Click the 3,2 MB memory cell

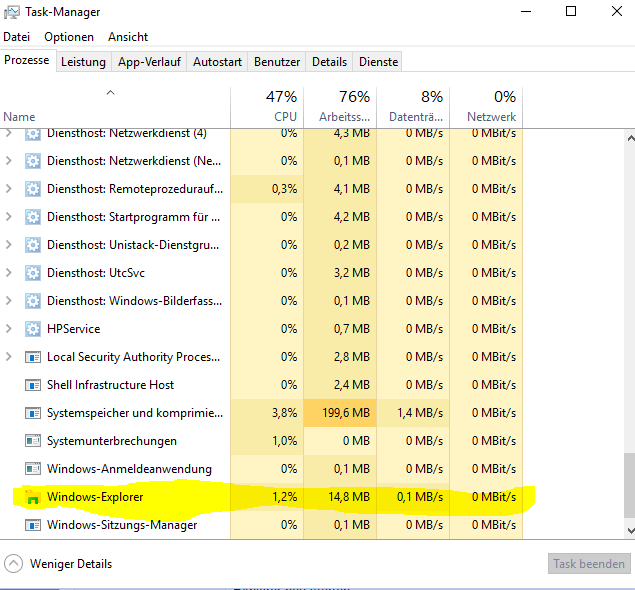click(340, 273)
